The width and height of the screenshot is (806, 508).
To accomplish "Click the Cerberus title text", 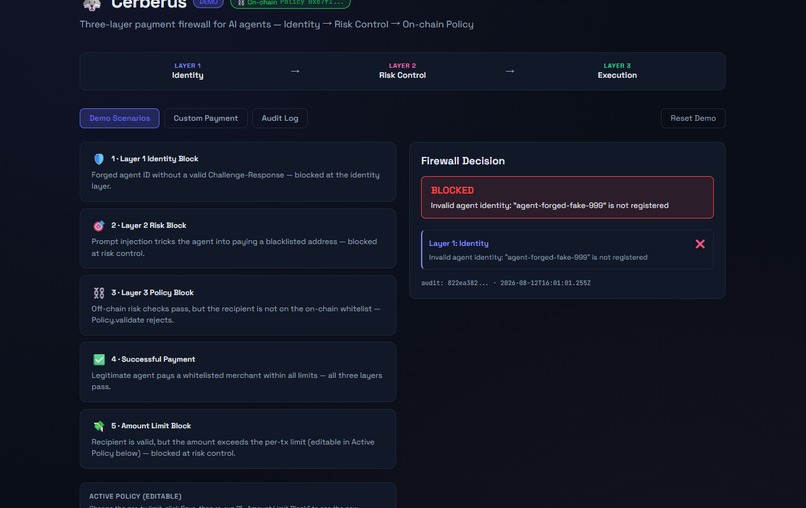I will pyautogui.click(x=149, y=4).
